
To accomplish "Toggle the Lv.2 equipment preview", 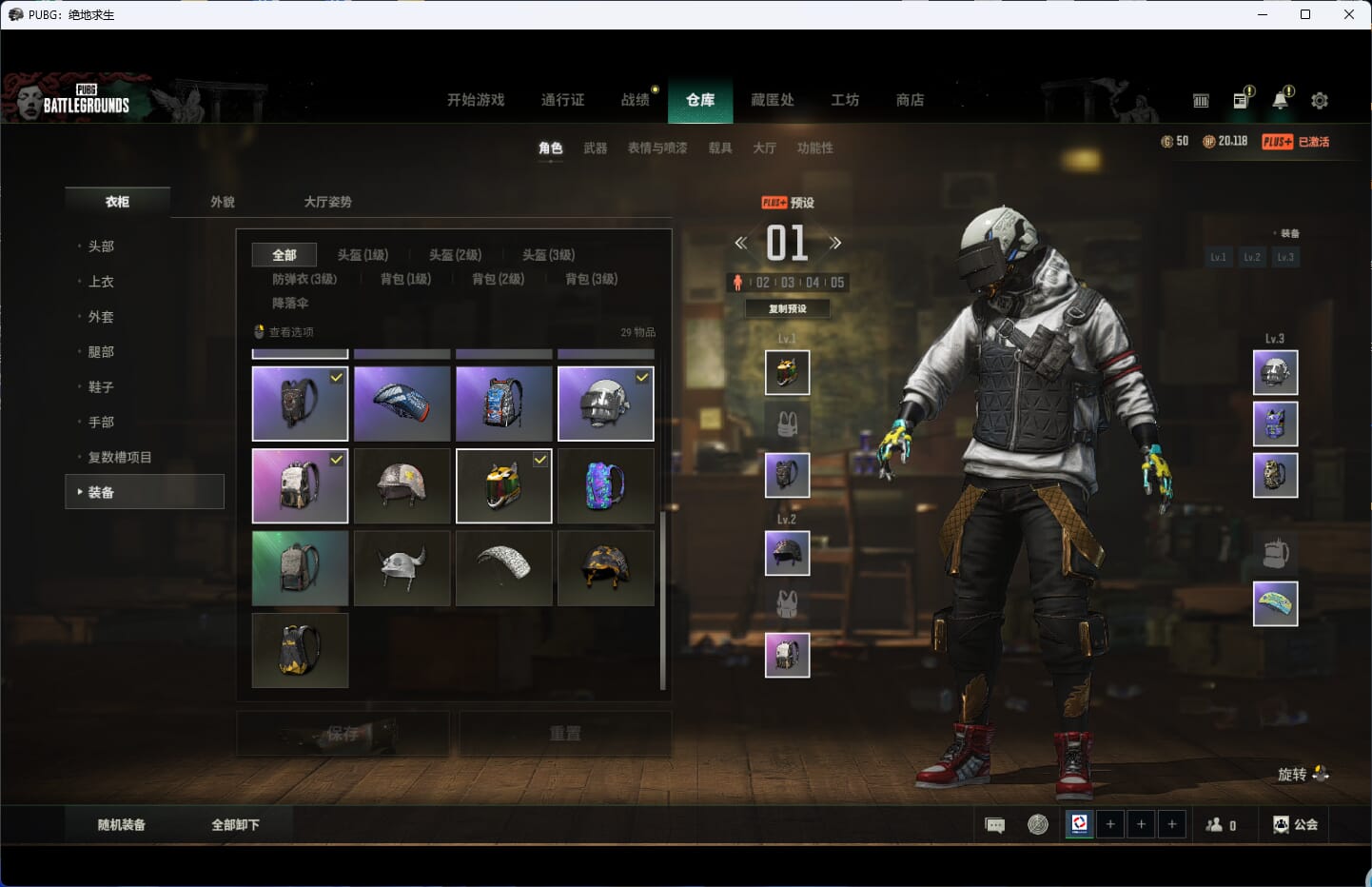I will [1252, 257].
